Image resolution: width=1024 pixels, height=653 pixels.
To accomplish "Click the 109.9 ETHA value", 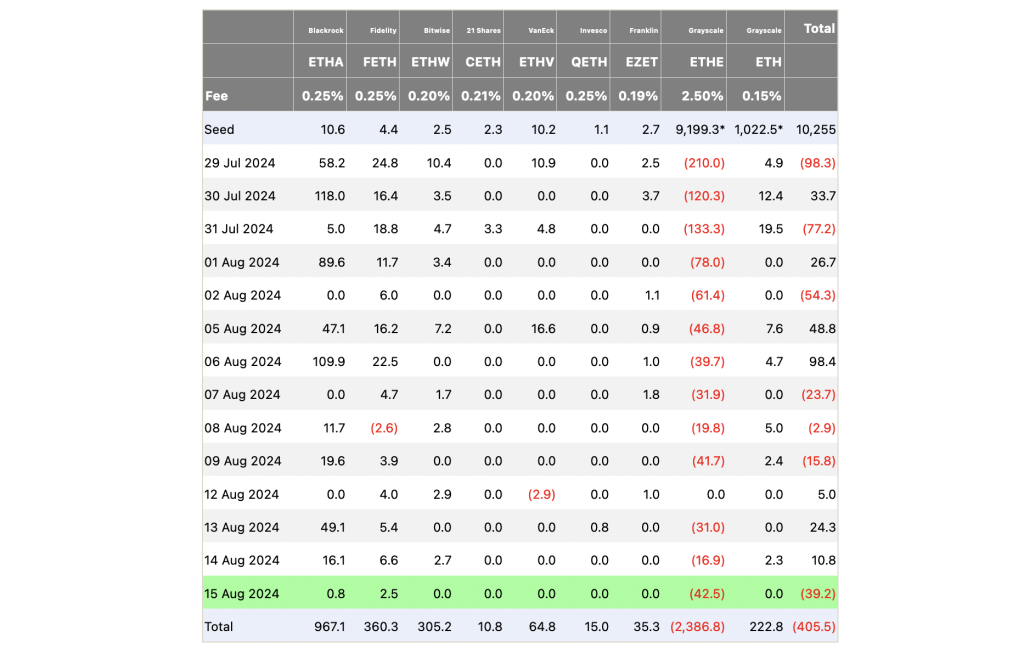I will [x=329, y=362].
